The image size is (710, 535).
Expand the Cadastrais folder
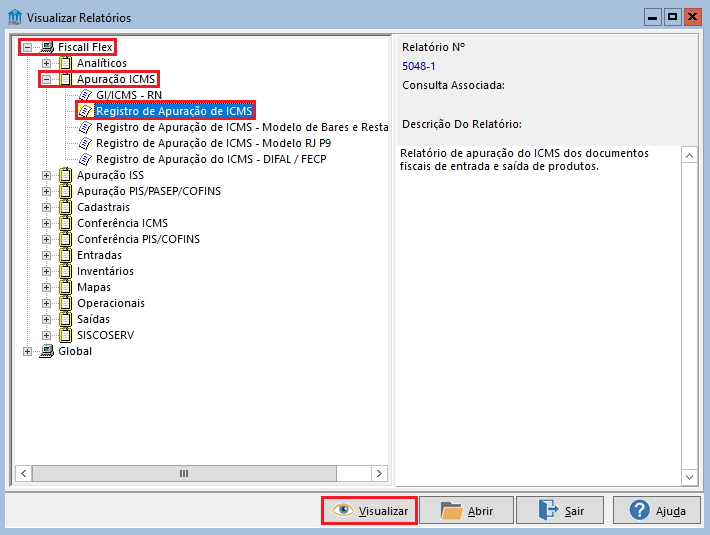coord(46,207)
